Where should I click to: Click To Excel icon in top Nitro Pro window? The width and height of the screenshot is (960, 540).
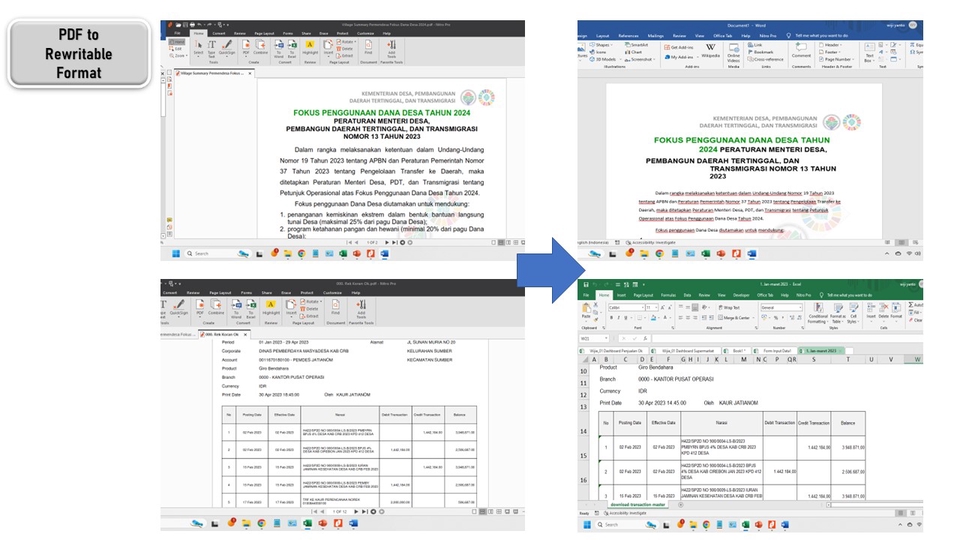pyautogui.click(x=292, y=48)
